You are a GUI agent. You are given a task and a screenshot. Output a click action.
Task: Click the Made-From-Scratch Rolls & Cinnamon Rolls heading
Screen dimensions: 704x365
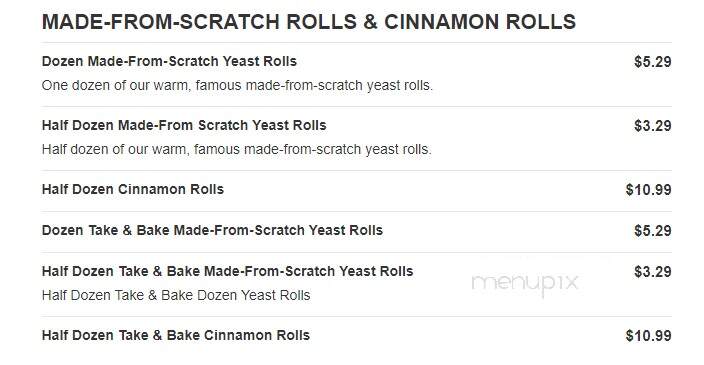pyautogui.click(x=309, y=22)
